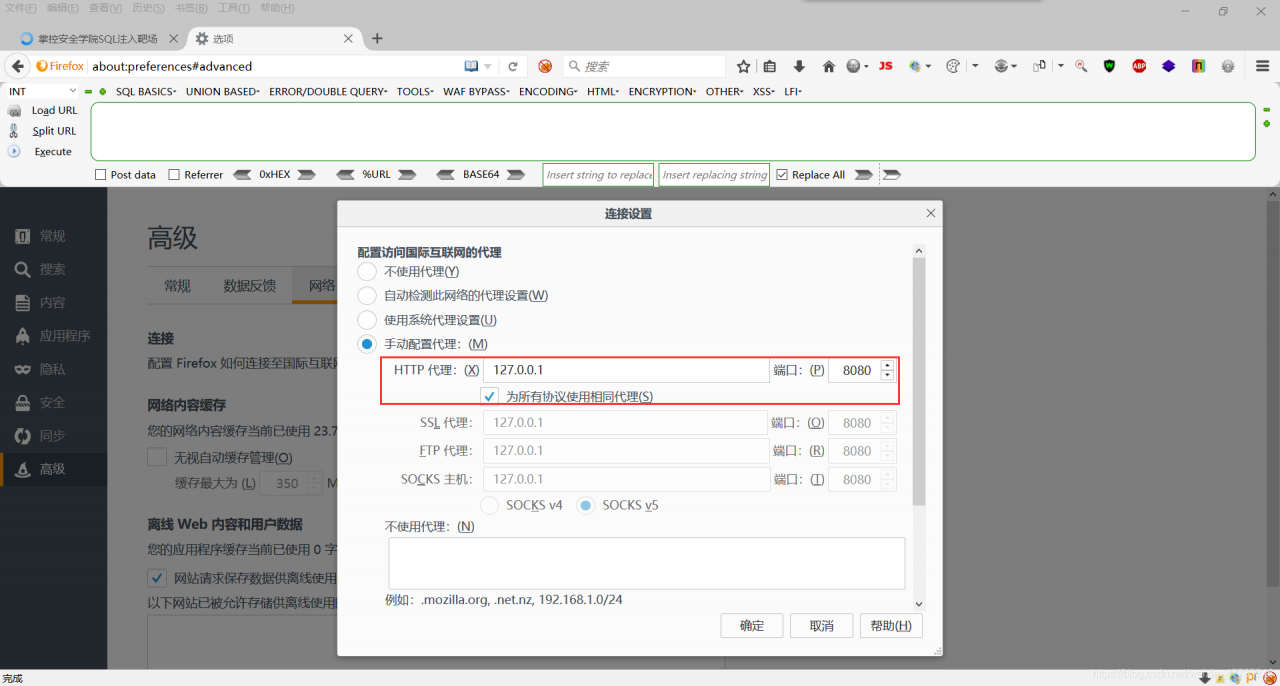This screenshot has height=686, width=1280.
Task: Expand the ENCODING dropdown in HackBar
Action: pos(547,91)
